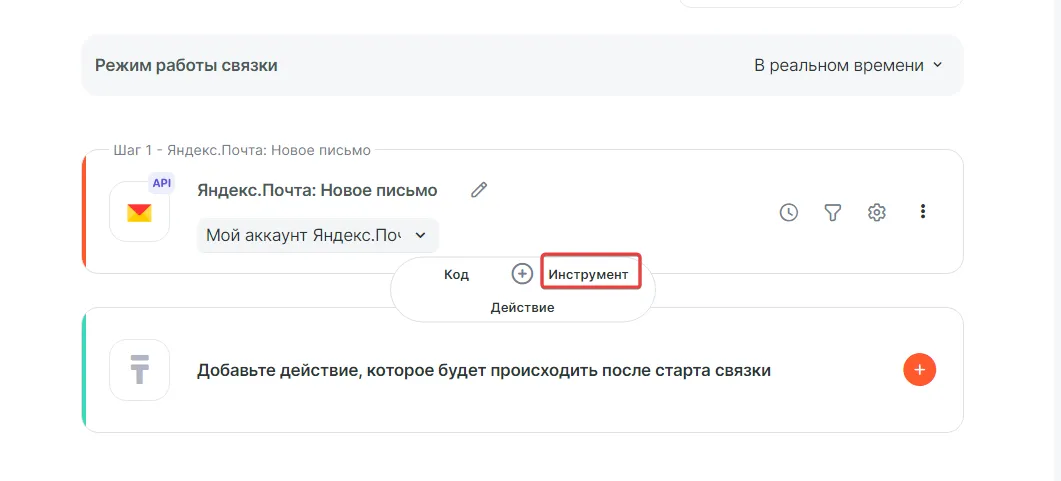Screen dimensions: 1061x481
Task: Open the clock icon on step 1
Action: [789, 212]
